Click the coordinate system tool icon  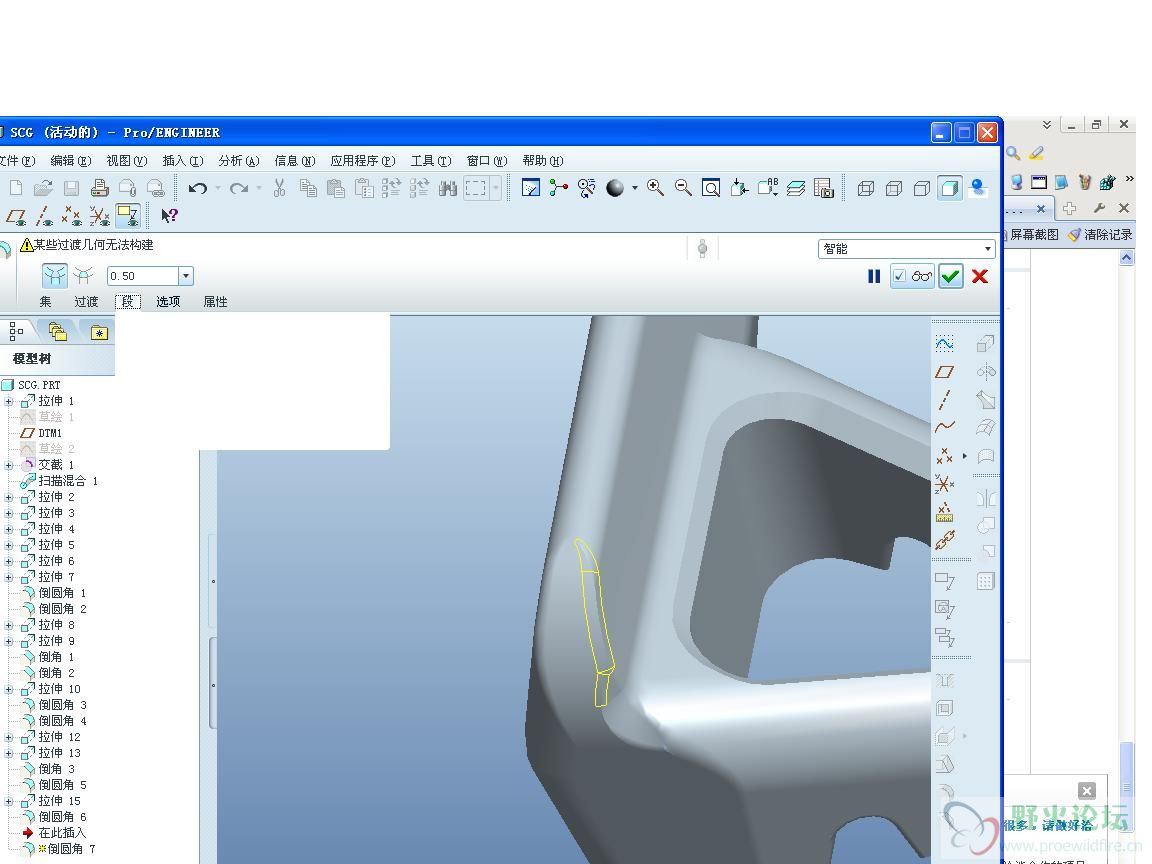[x=944, y=484]
